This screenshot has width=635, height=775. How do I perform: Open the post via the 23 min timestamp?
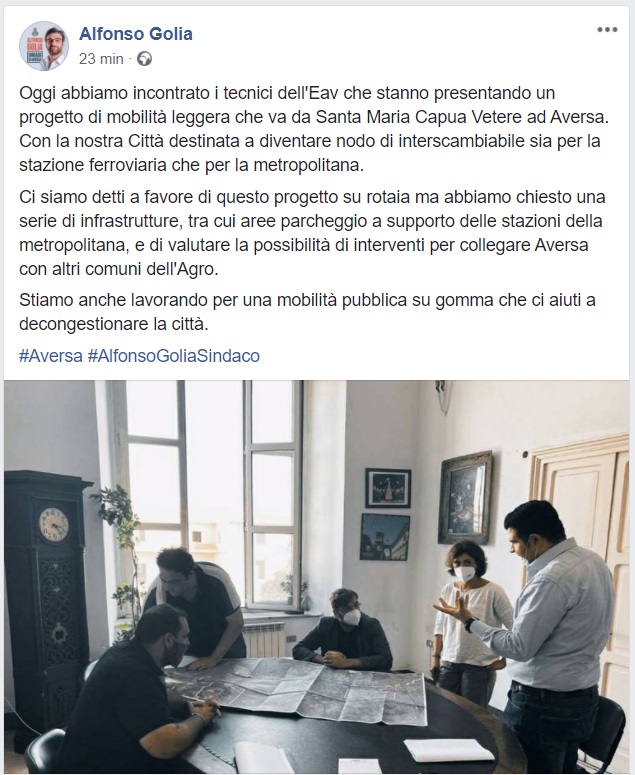click(101, 59)
